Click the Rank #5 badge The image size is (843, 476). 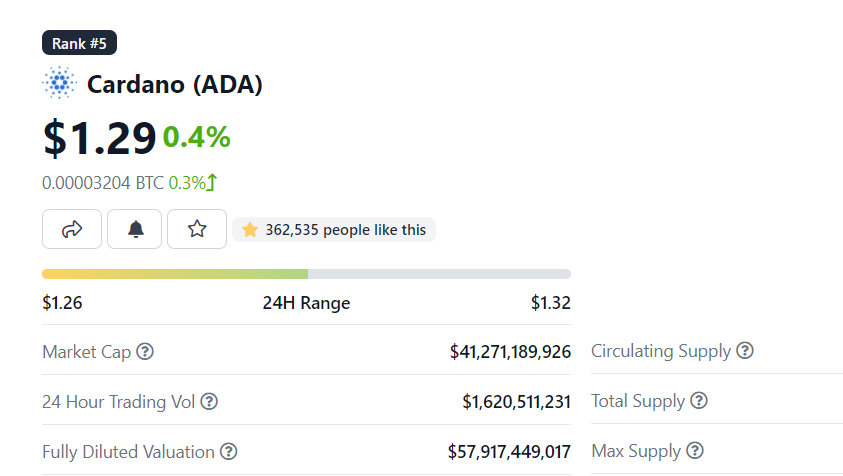point(80,42)
